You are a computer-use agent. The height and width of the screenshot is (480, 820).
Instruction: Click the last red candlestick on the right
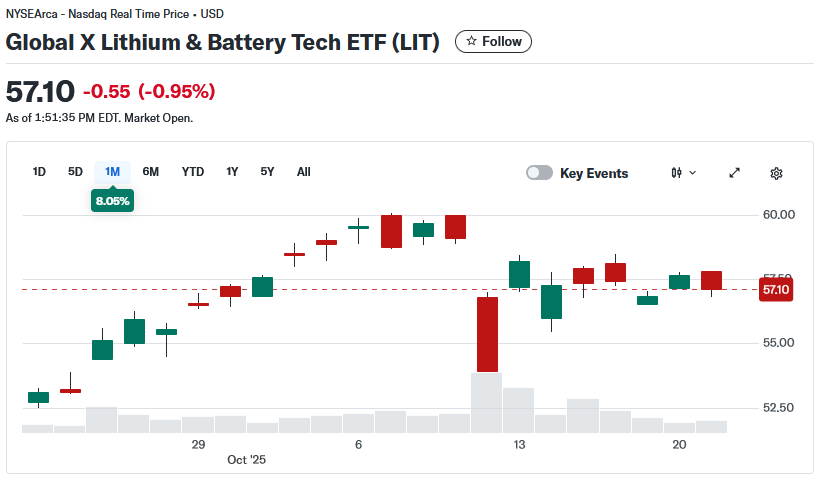pos(711,280)
